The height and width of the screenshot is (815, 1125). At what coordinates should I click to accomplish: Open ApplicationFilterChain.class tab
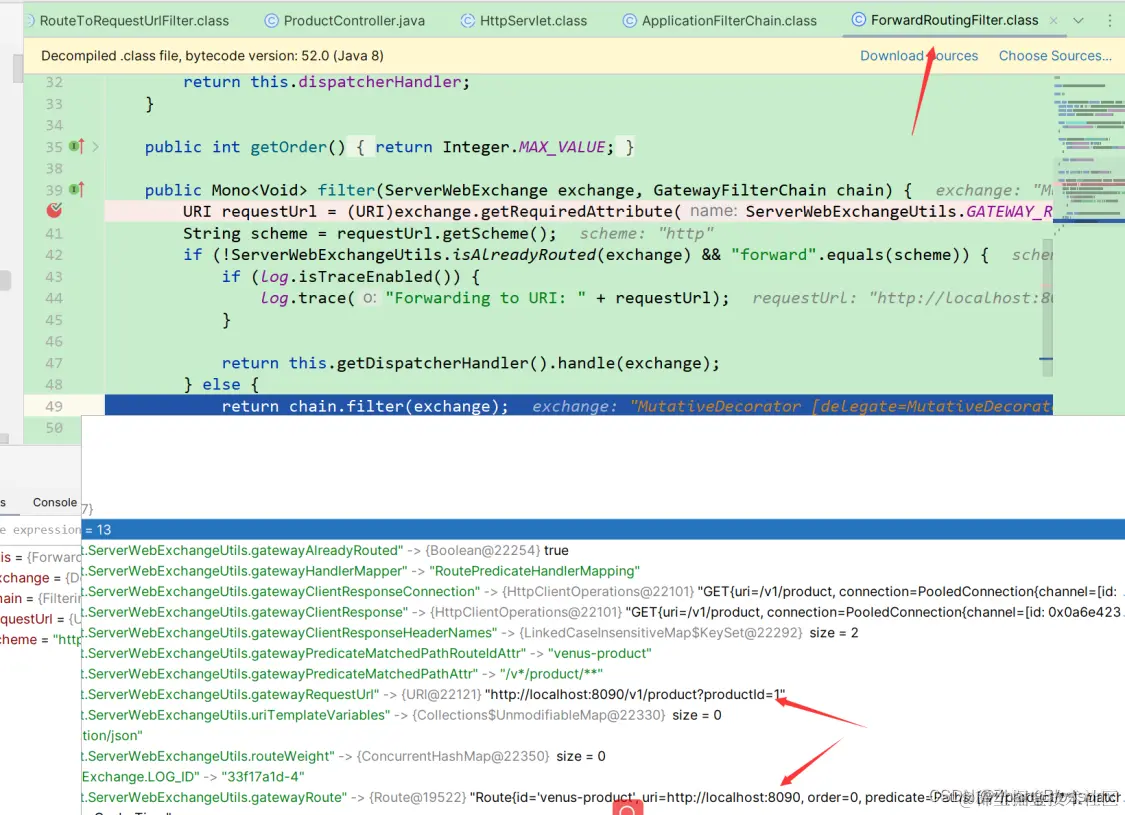coord(720,21)
